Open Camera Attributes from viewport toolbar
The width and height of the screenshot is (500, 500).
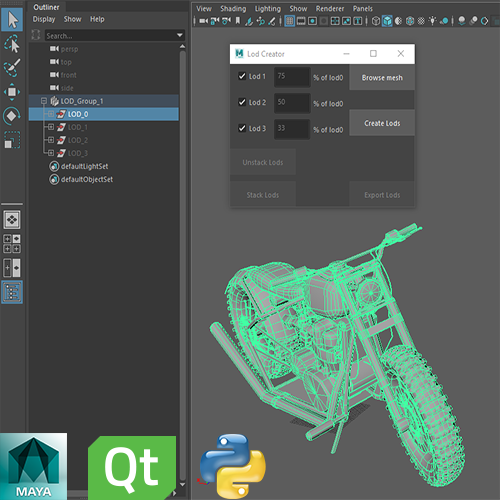pyautogui.click(x=226, y=21)
